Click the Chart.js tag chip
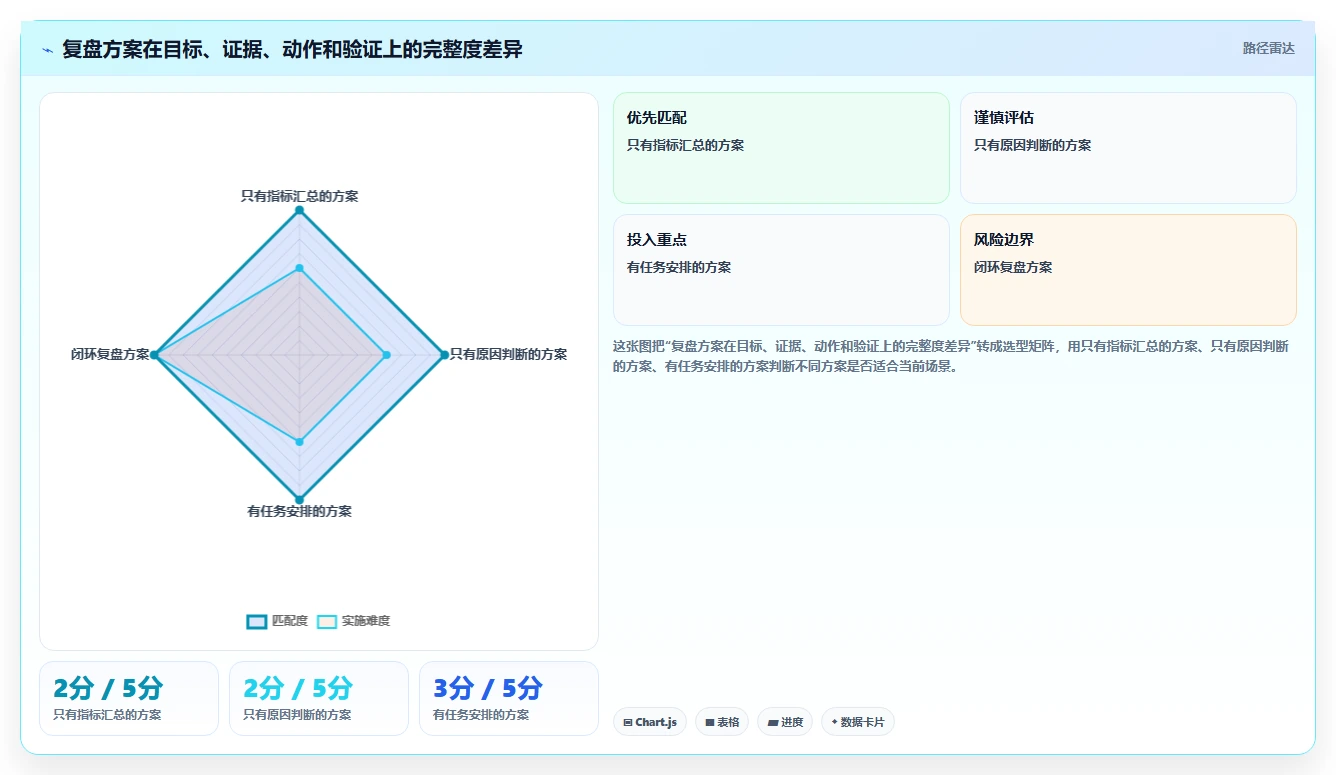This screenshot has height=775, width=1336. pos(650,722)
